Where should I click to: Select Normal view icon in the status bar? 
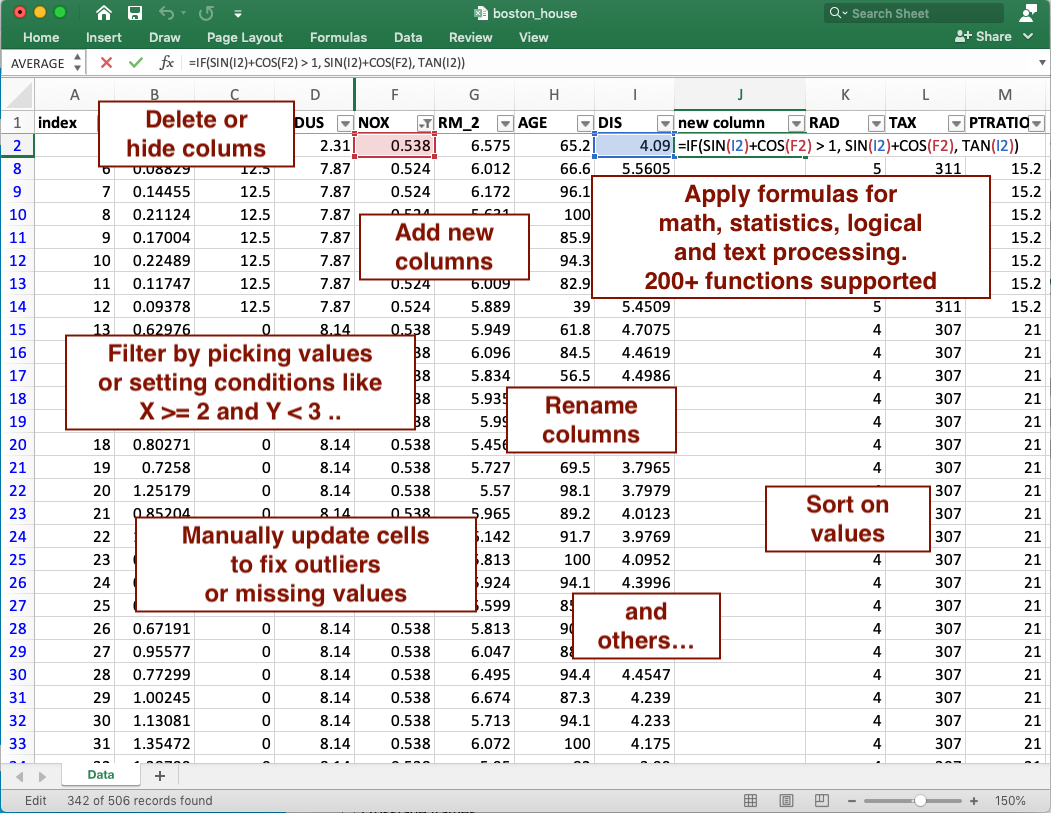(x=750, y=800)
